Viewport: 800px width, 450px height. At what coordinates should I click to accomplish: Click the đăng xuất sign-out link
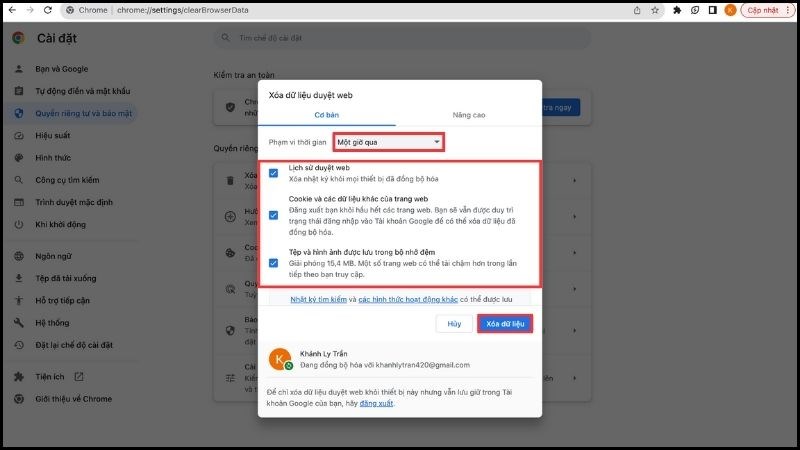coord(376,403)
